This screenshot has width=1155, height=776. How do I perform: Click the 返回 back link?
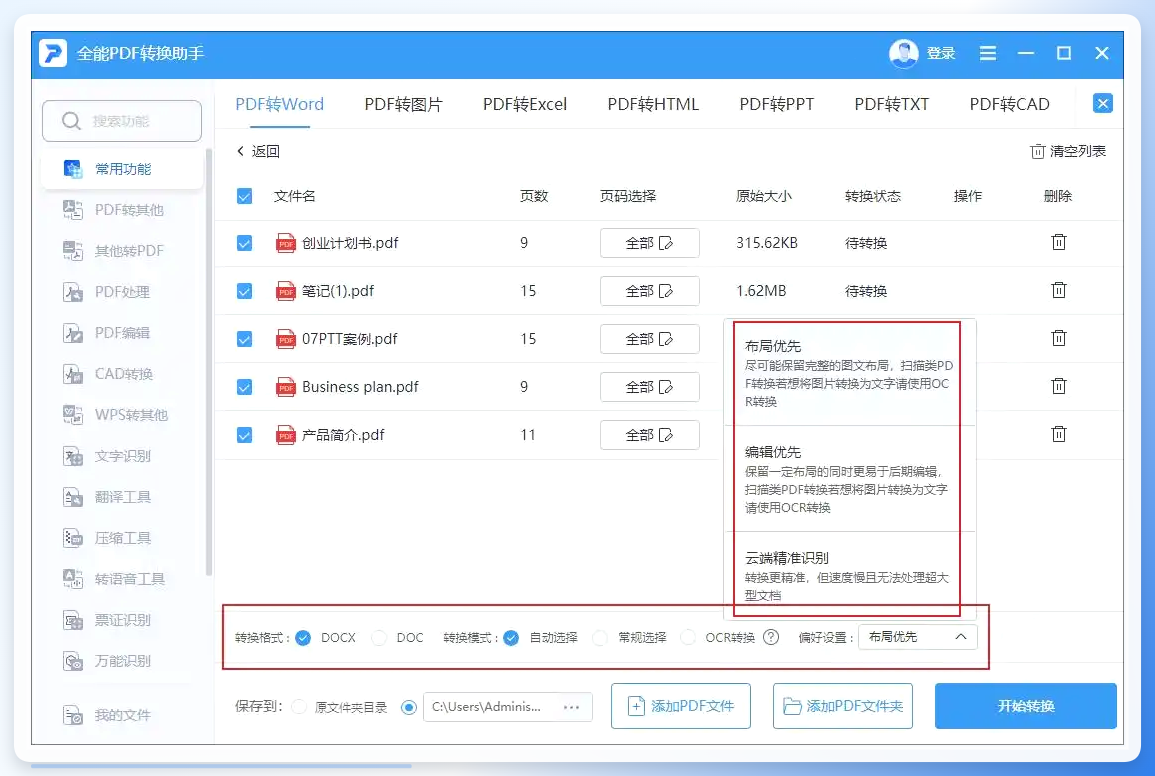pyautogui.click(x=258, y=151)
